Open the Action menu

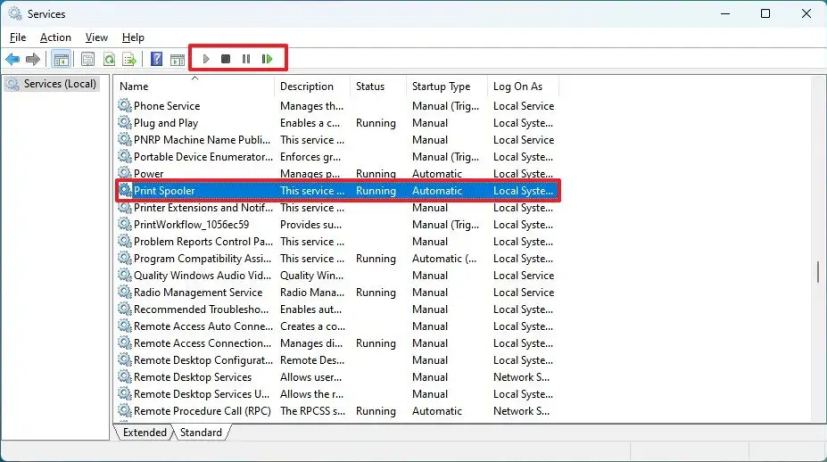[55, 37]
